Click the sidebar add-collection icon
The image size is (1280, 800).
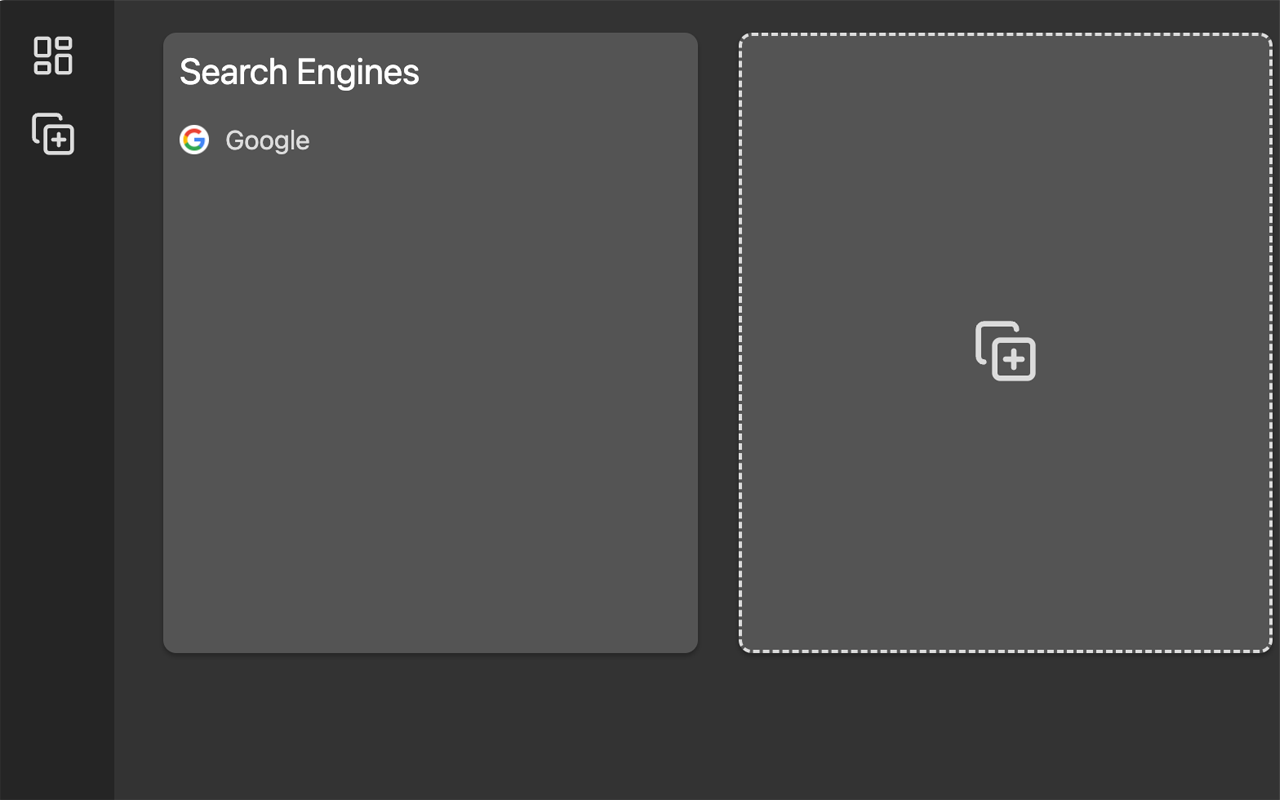pos(53,134)
